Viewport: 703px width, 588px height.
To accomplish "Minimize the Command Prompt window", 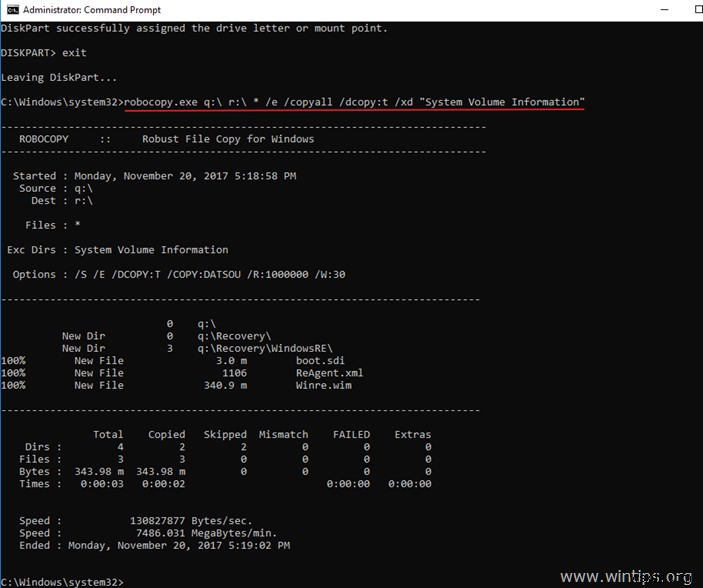I will (x=664, y=9).
